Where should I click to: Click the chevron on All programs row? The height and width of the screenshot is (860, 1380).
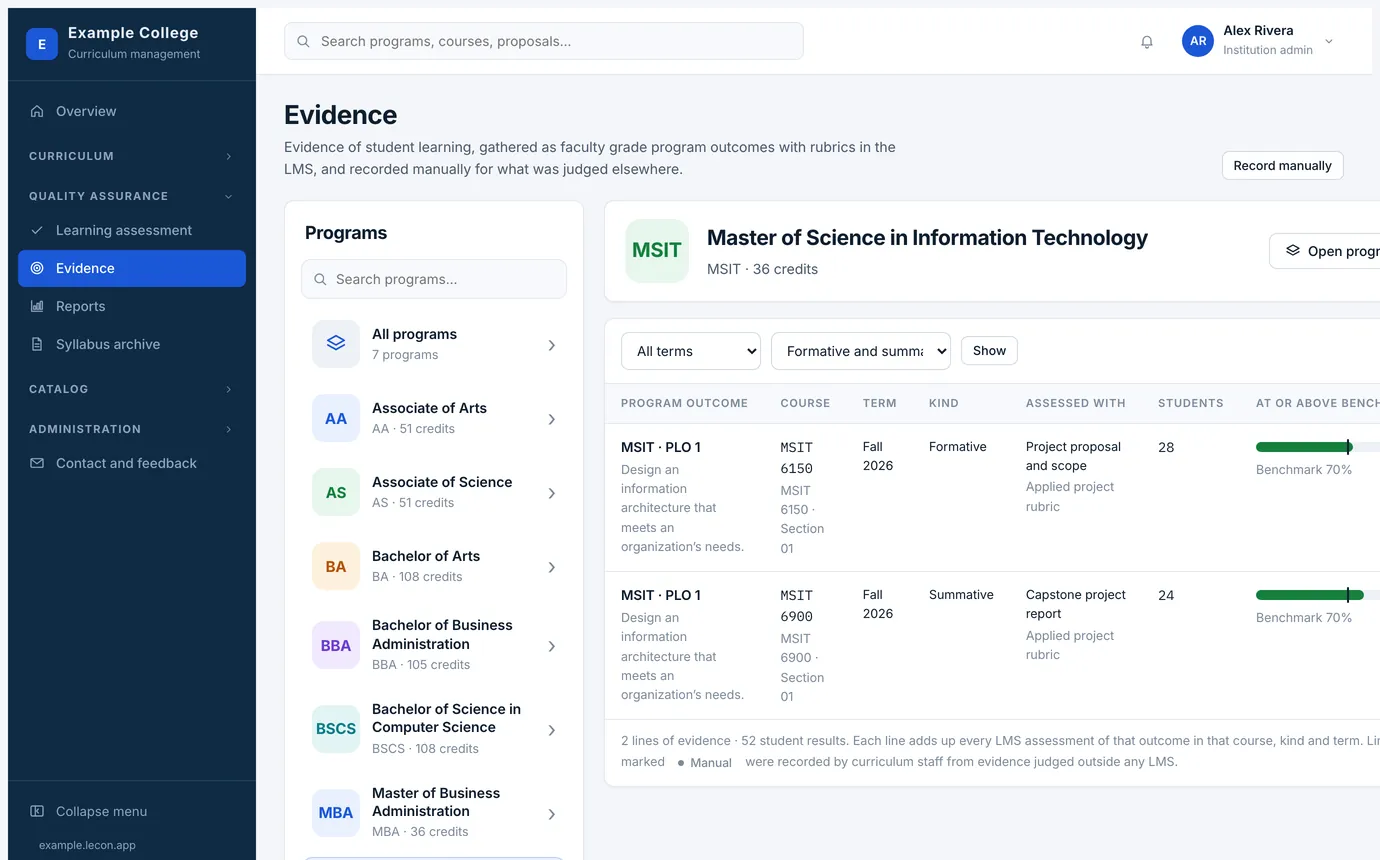point(552,345)
